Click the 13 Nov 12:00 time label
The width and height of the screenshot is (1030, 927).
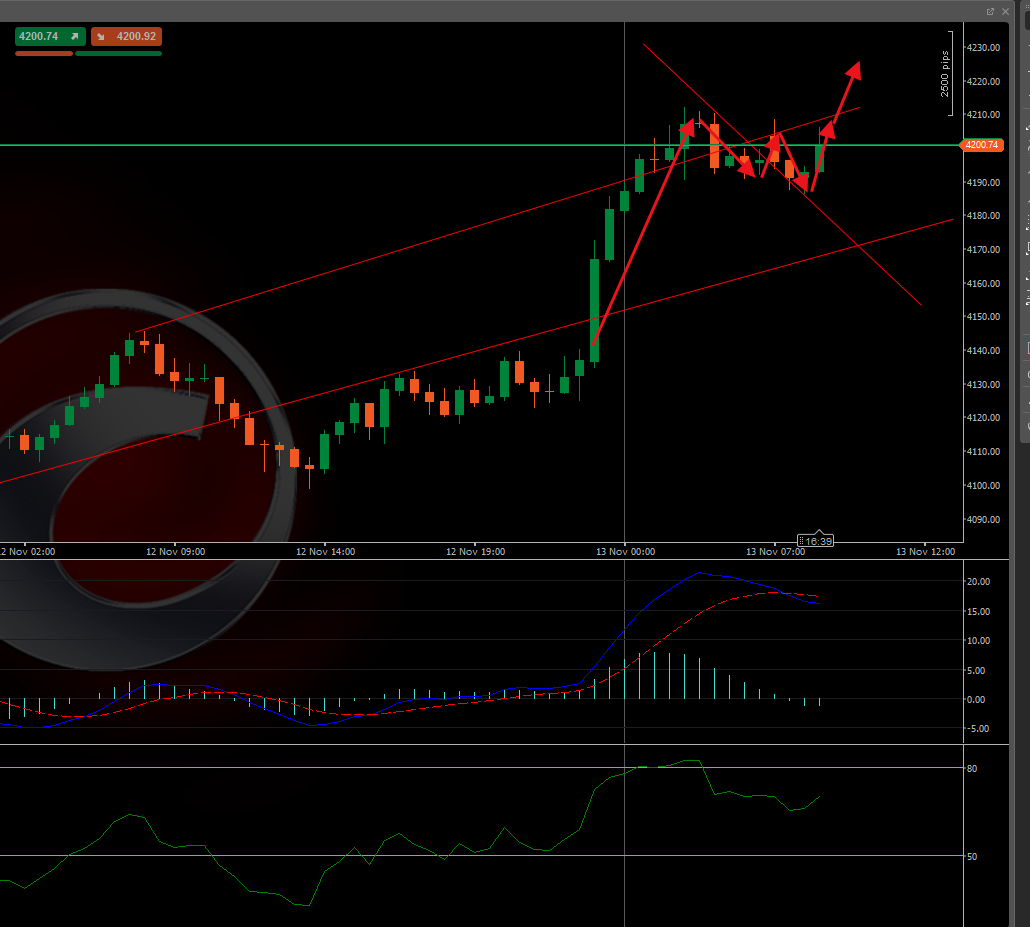[x=926, y=552]
